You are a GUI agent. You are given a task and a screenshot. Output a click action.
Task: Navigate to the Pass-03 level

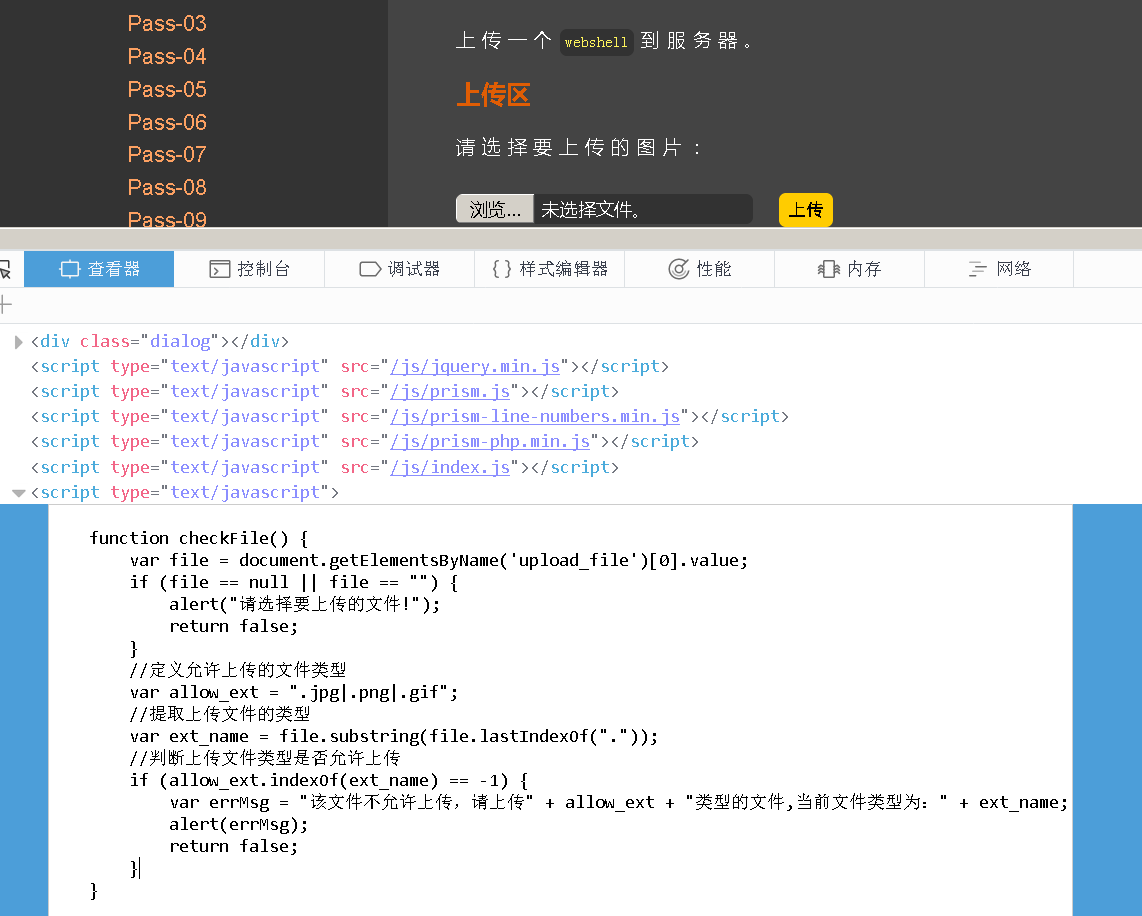pyautogui.click(x=166, y=23)
